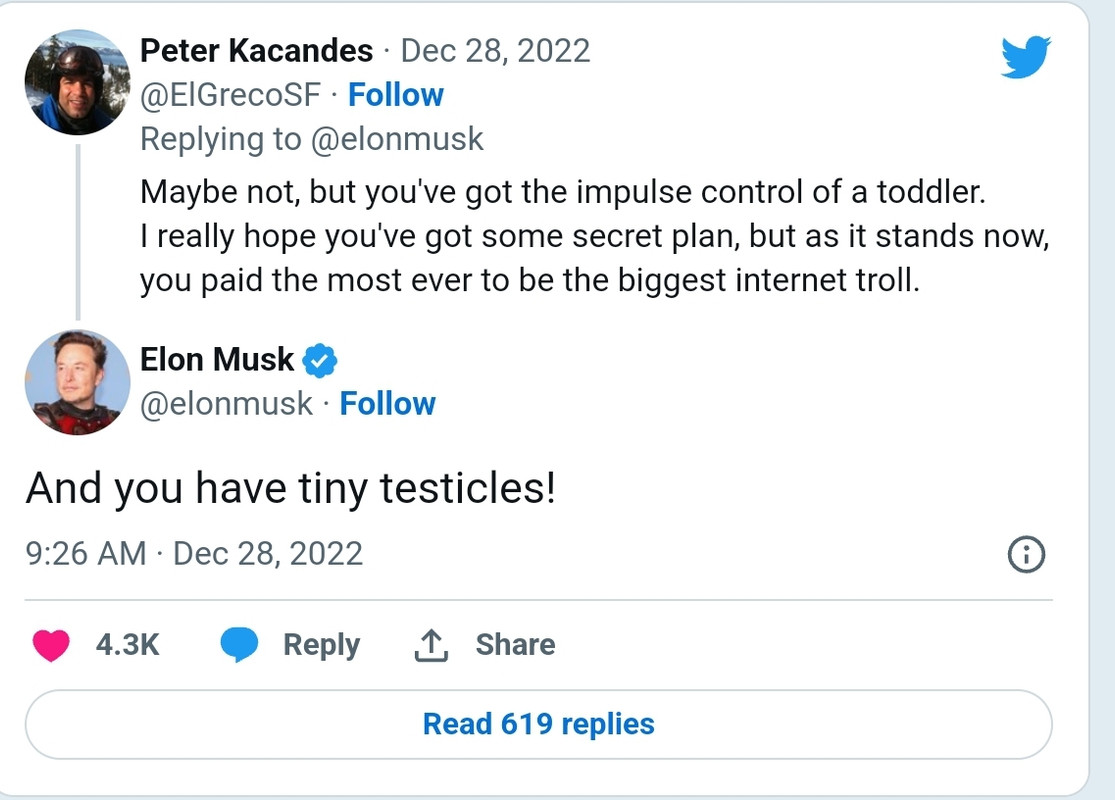Like the tweet with the heart icon

[x=51, y=646]
